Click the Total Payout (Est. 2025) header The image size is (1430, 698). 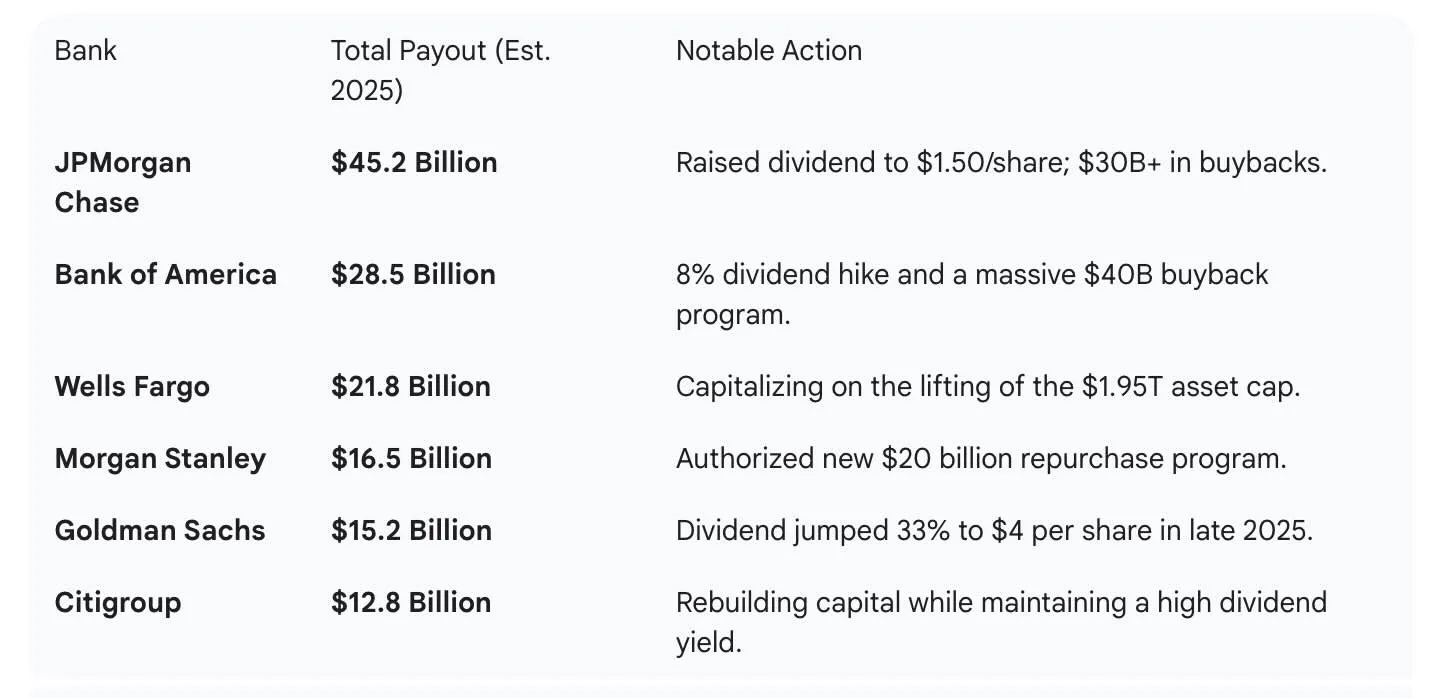440,70
